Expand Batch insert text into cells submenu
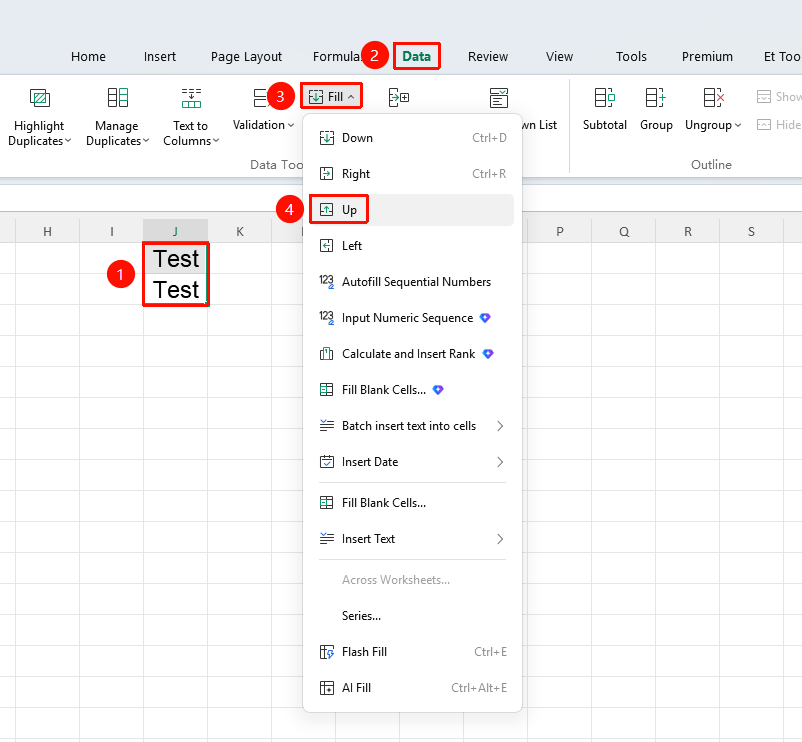This screenshot has width=802, height=742. [412, 426]
